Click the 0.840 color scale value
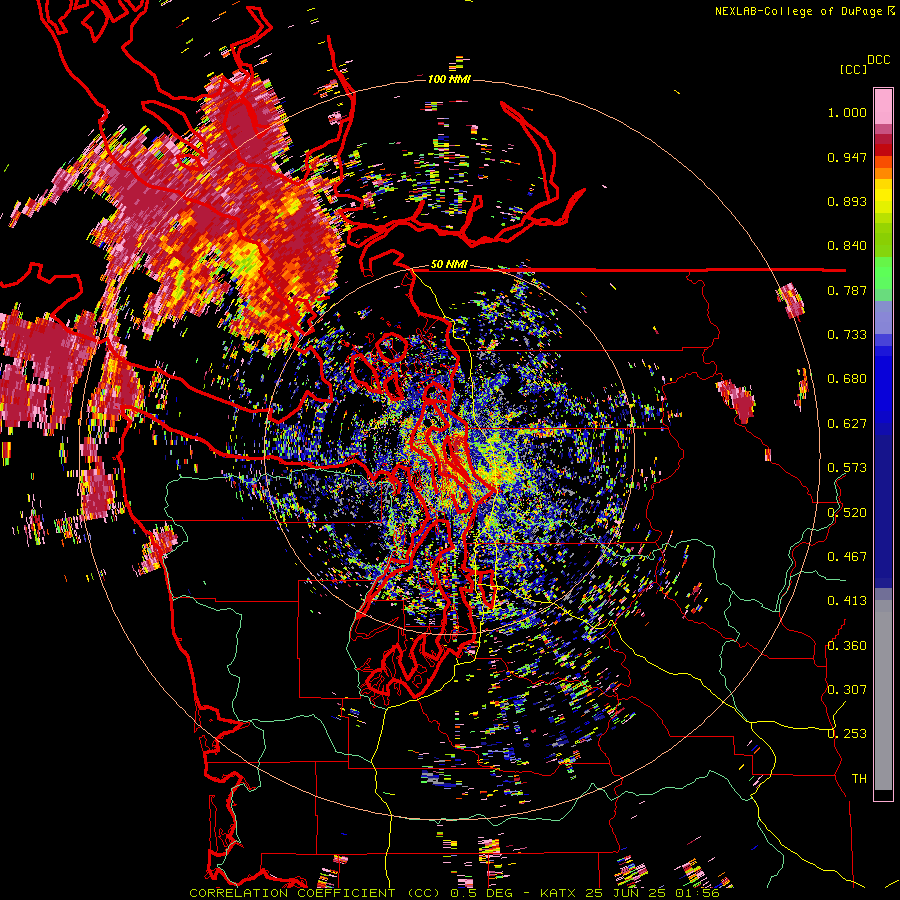This screenshot has height=900, width=900. tap(847, 246)
